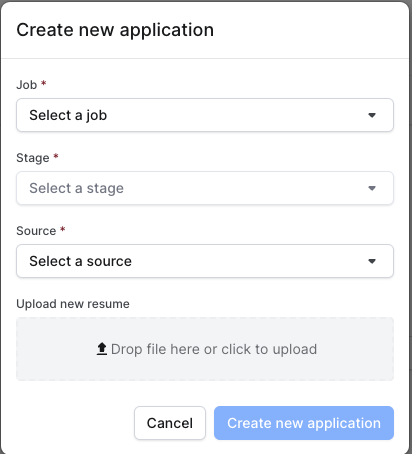Click the Job field label
Viewport: 412px width, 454px height.
point(27,85)
